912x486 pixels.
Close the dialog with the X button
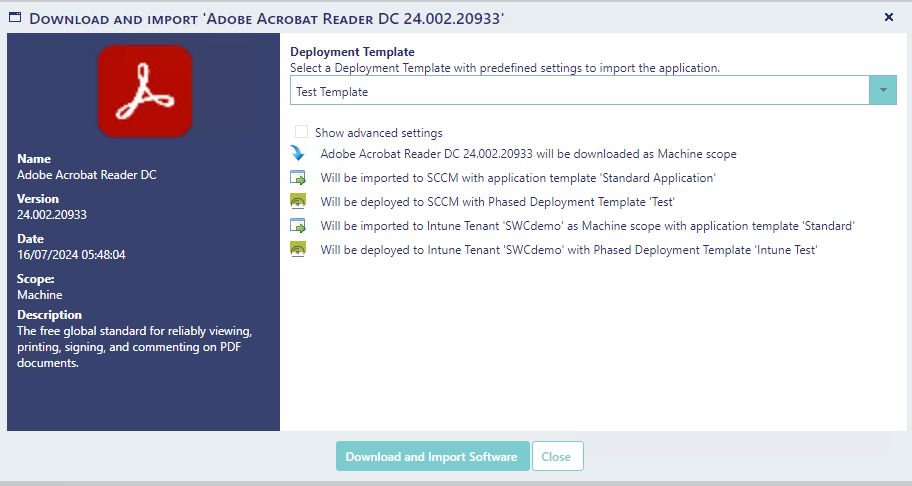point(889,17)
